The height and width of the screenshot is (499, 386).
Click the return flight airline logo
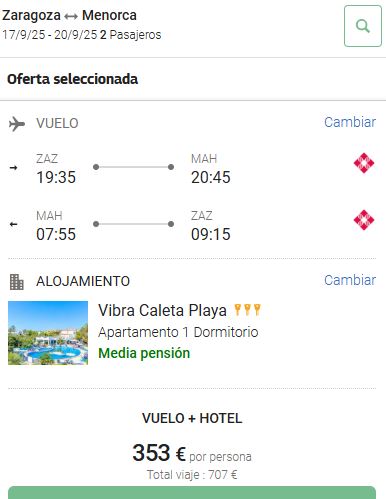pos(364,220)
